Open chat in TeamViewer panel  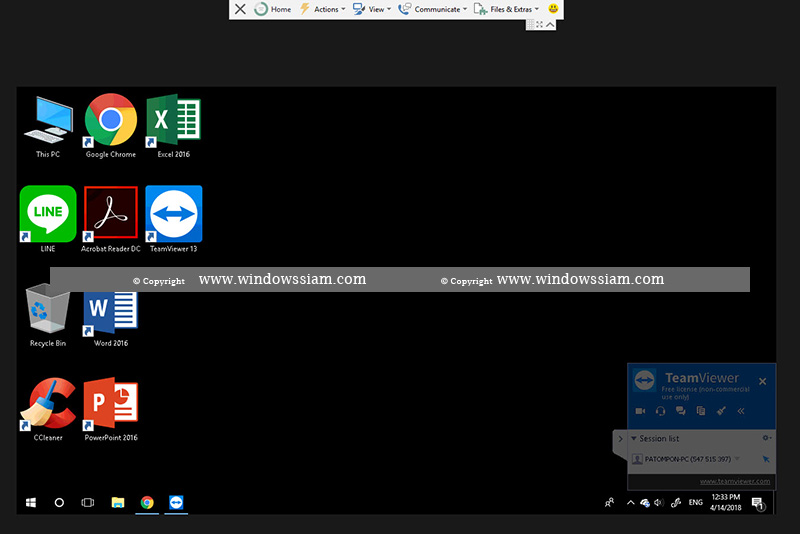tap(681, 411)
